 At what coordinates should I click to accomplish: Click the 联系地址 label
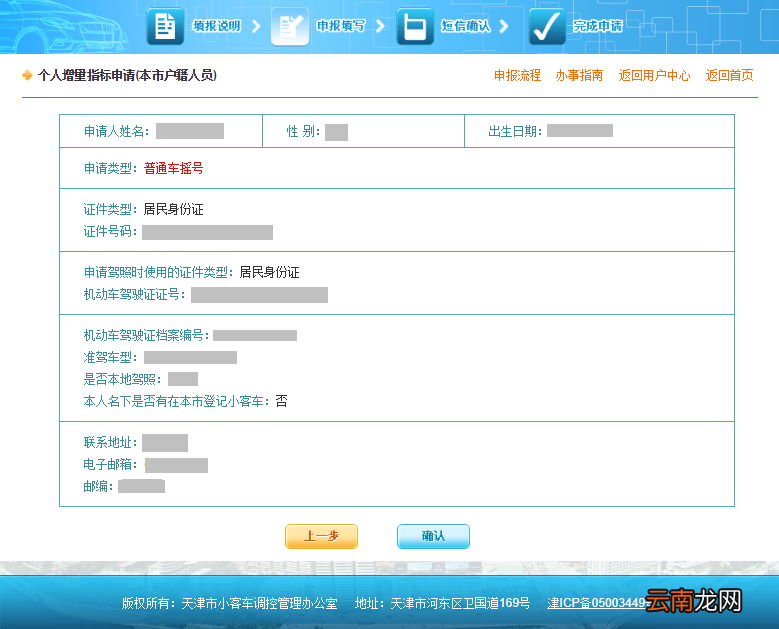pyautogui.click(x=110, y=442)
